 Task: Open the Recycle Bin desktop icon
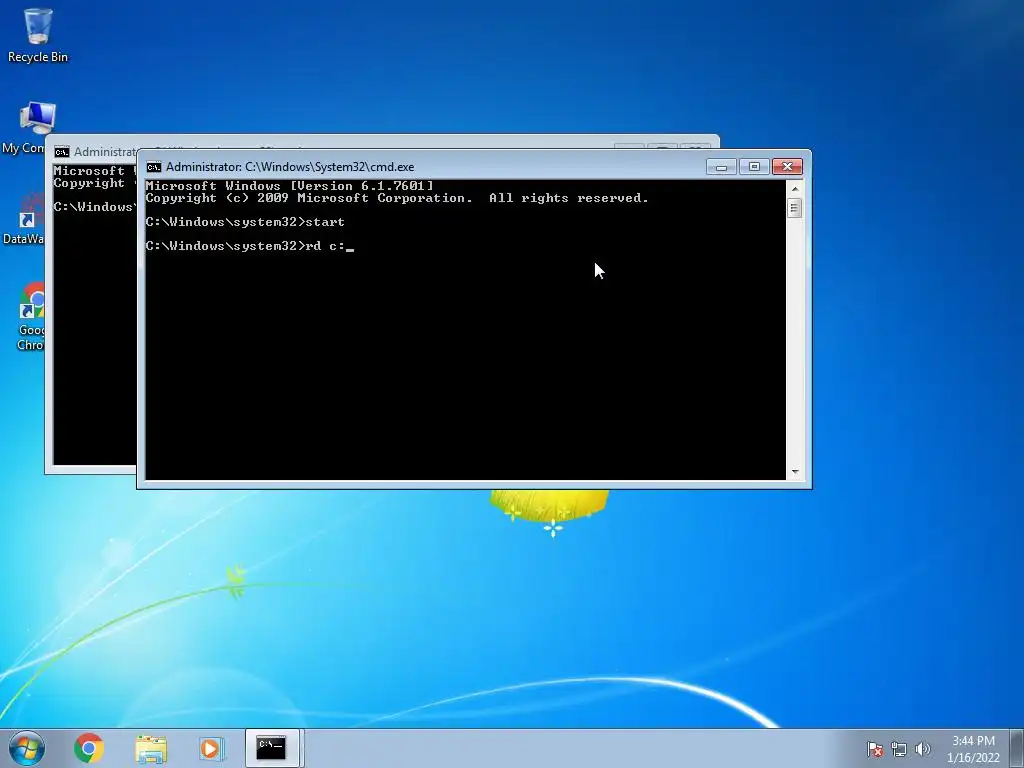pyautogui.click(x=38, y=35)
